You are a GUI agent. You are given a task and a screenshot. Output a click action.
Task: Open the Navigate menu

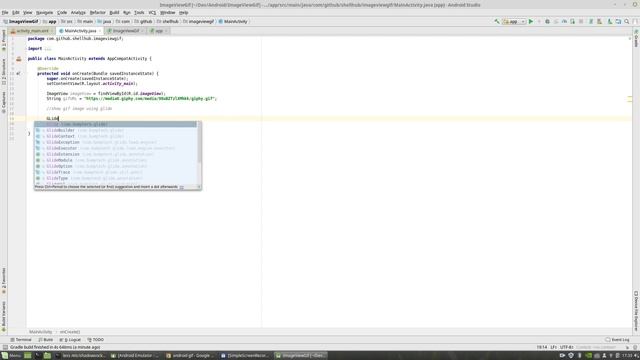coord(44,13)
